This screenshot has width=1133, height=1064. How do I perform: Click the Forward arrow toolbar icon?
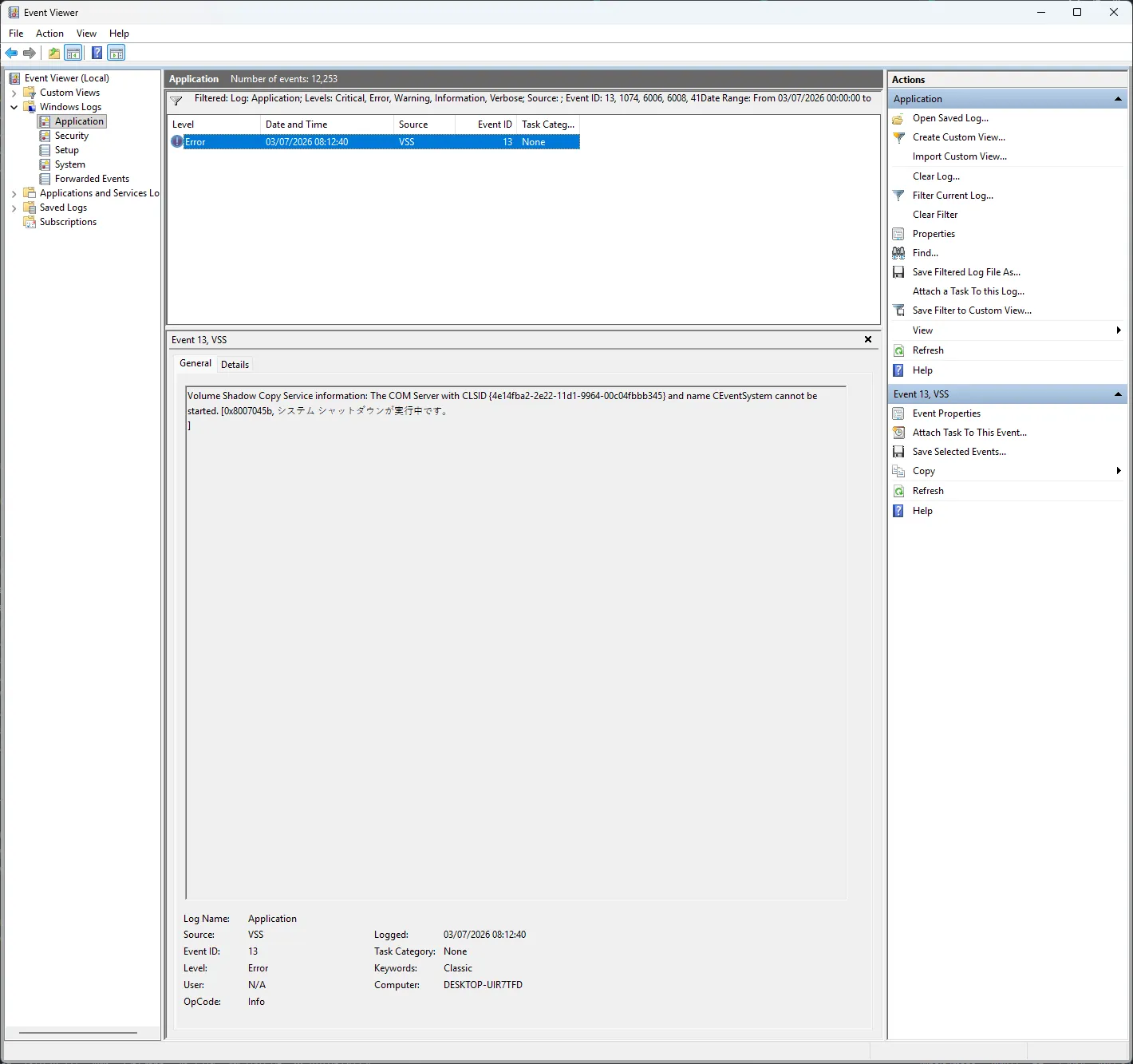(30, 53)
